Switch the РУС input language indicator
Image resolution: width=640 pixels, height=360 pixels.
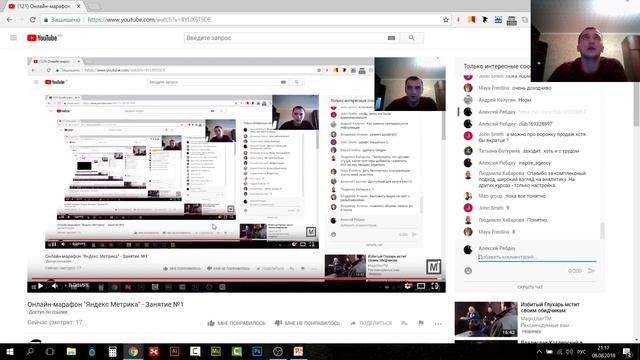pyautogui.click(x=582, y=352)
